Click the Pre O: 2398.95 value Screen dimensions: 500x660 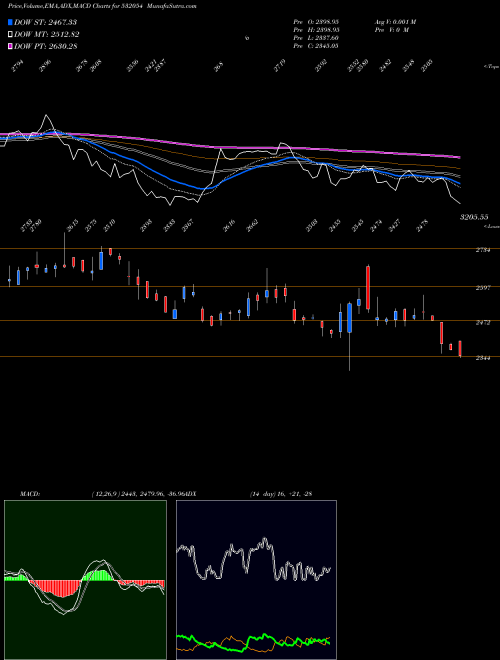pyautogui.click(x=316, y=22)
